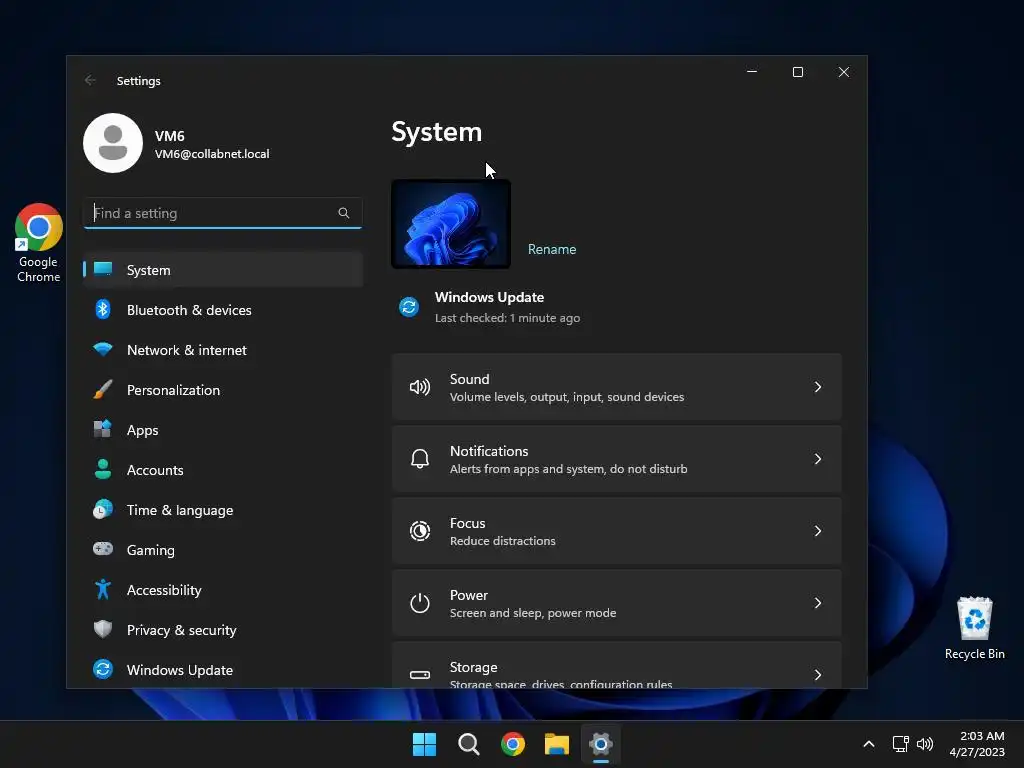Screen dimensions: 1024x768
Task: Click the Focus icon in System list
Action: click(419, 531)
